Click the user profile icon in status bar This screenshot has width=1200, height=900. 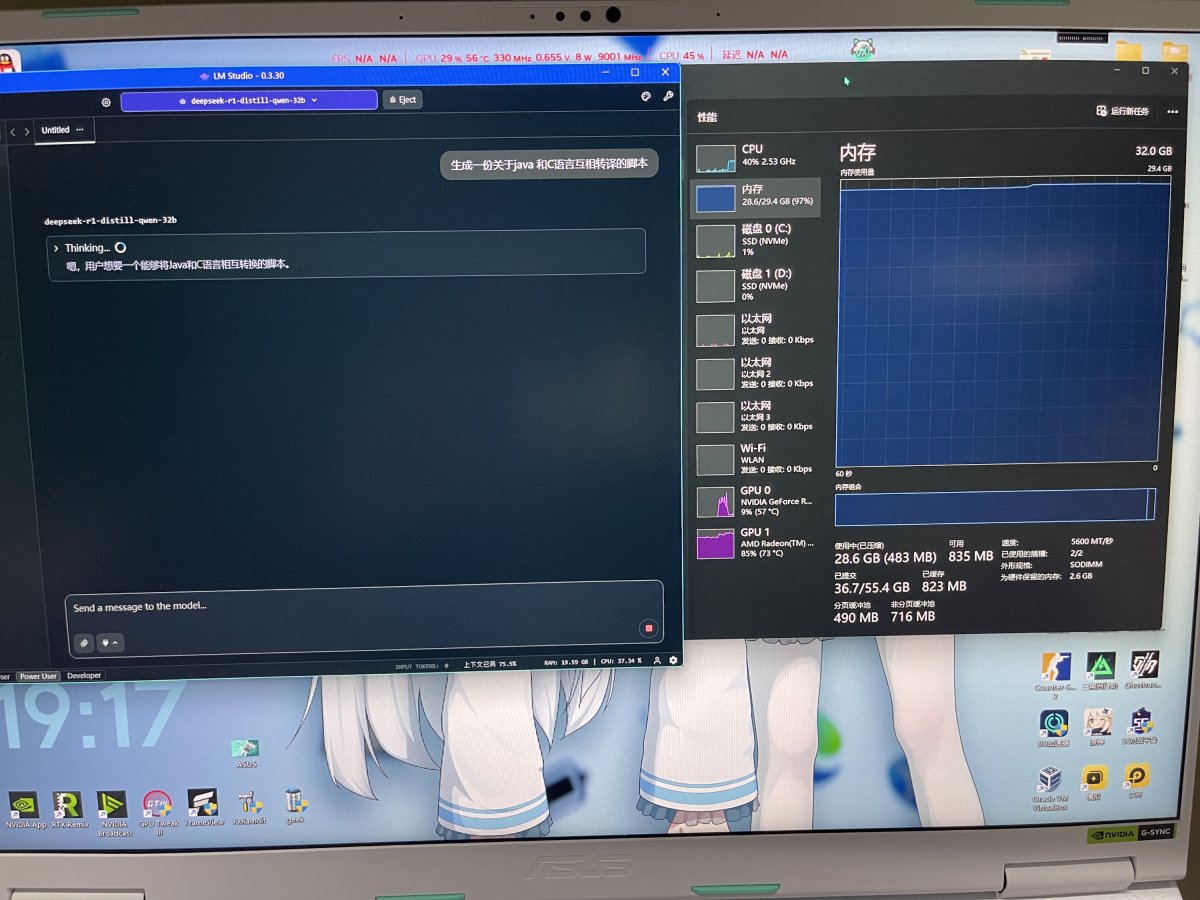coord(657,660)
